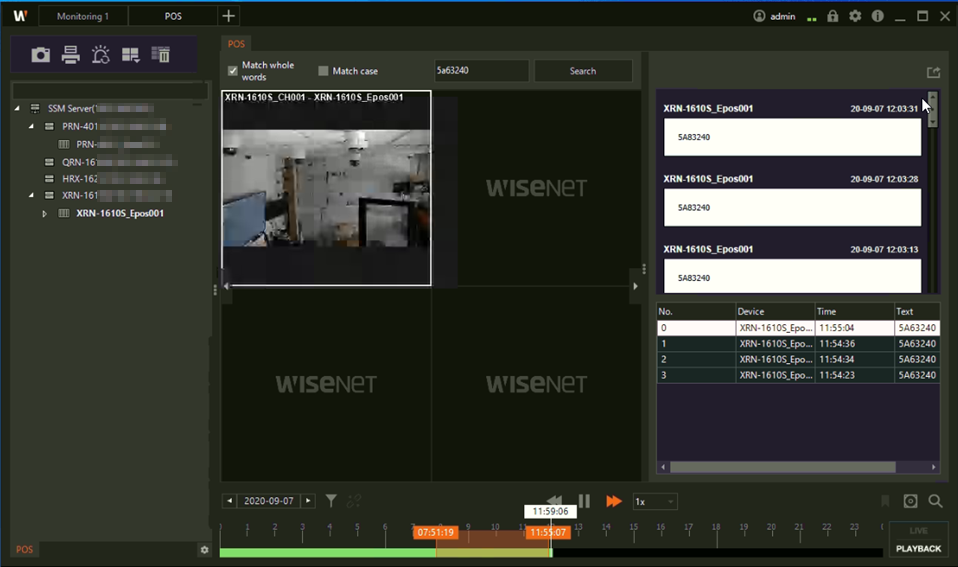Collapse the SSM Server tree node
The height and width of the screenshot is (567, 958).
pyautogui.click(x=17, y=108)
